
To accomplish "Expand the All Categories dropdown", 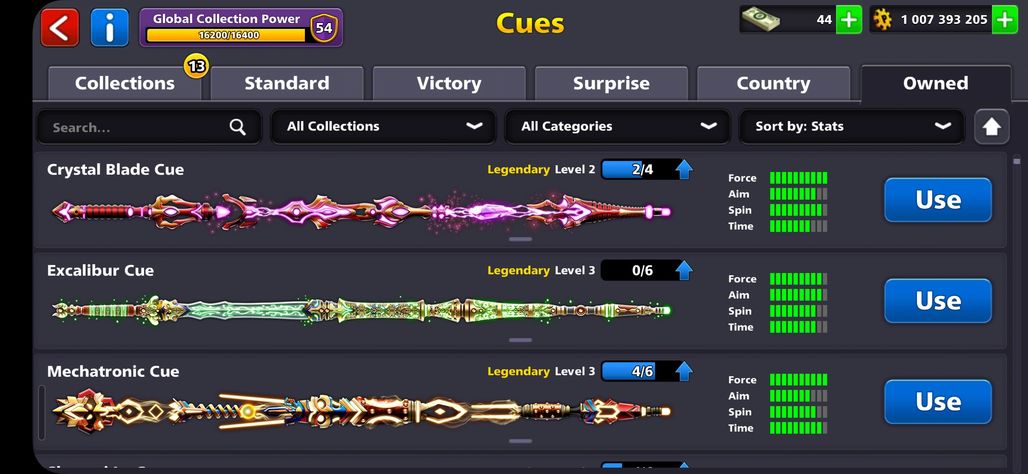I will click(x=617, y=127).
